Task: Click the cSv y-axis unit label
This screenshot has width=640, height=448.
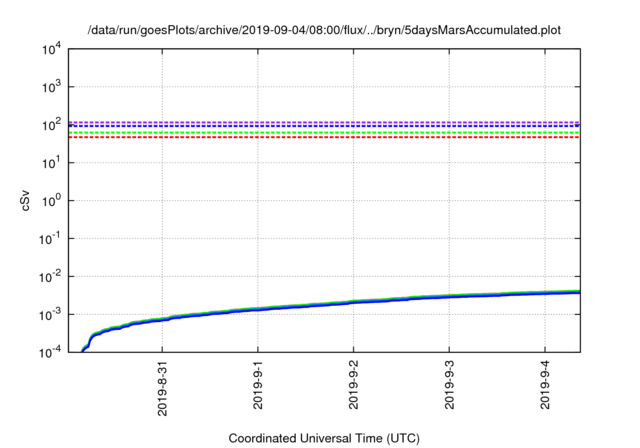Action: tap(25, 200)
